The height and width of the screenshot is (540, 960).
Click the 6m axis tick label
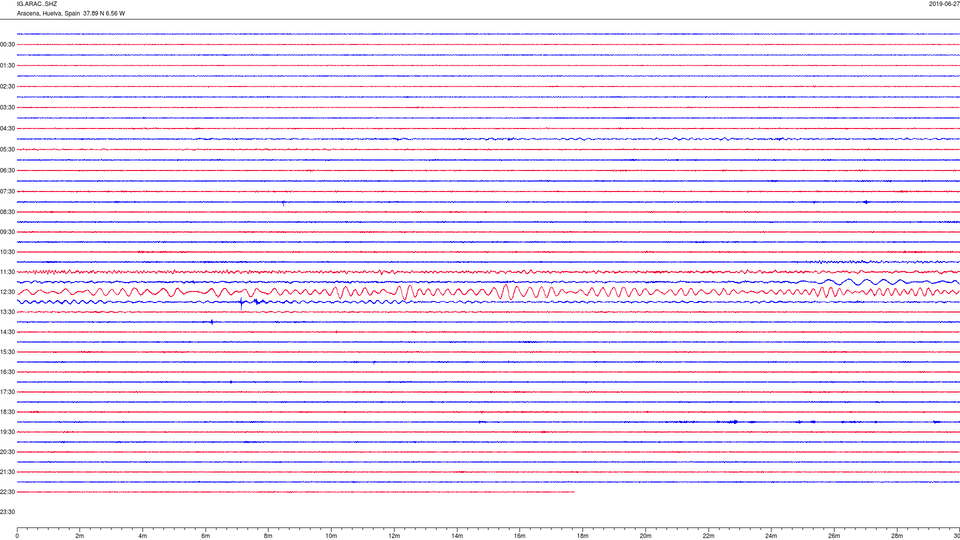(x=206, y=536)
